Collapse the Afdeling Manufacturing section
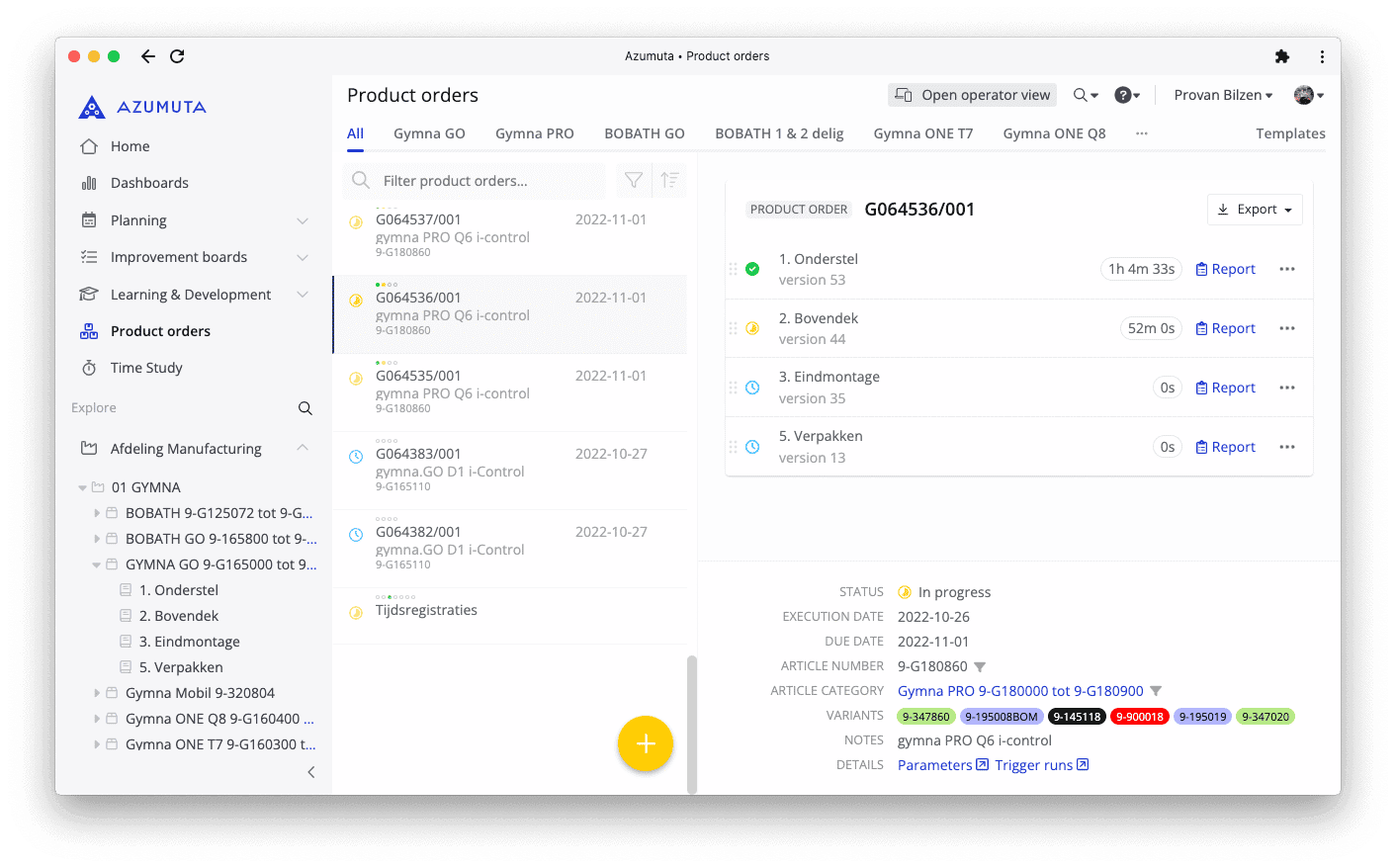1396x868 pixels. (303, 448)
